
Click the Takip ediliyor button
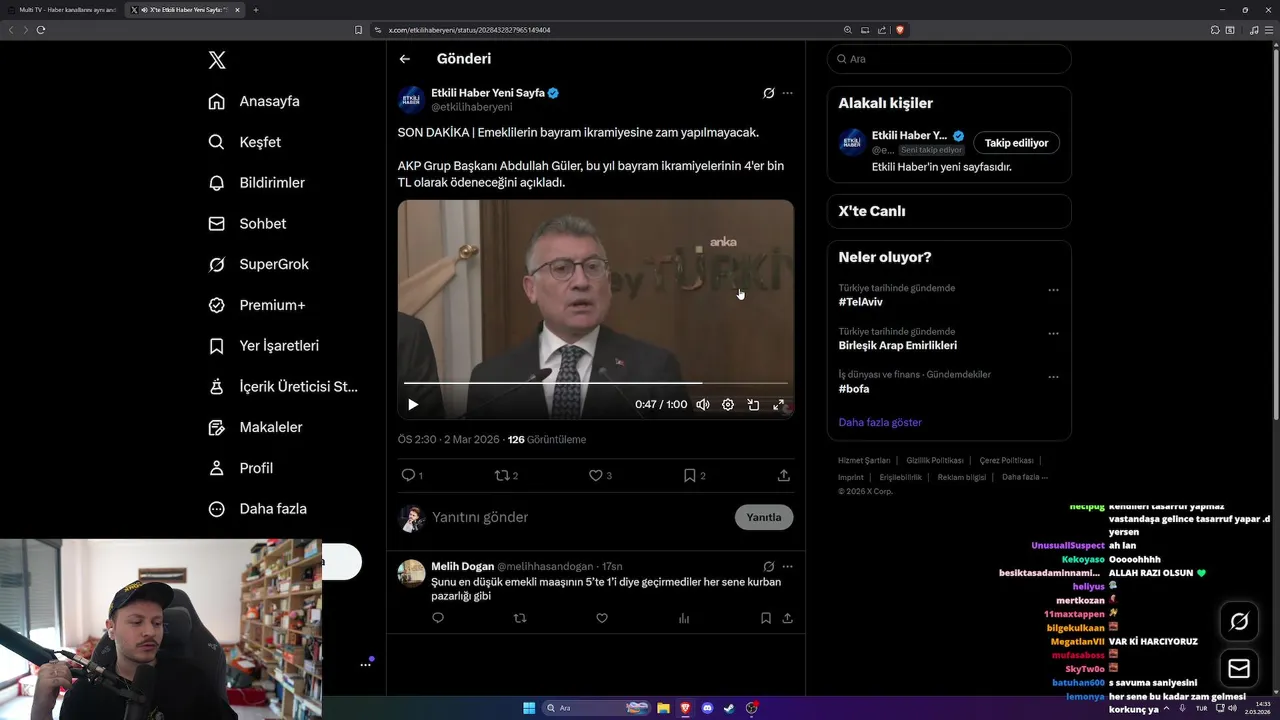1016,143
